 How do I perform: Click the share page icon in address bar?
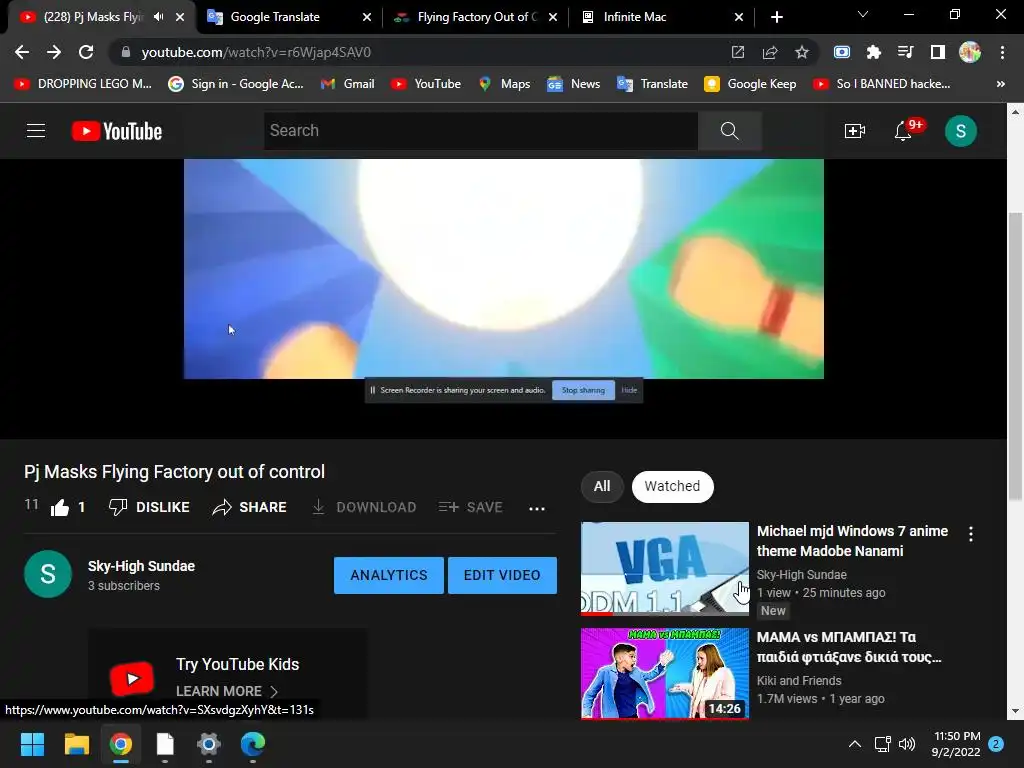pyautogui.click(x=770, y=52)
